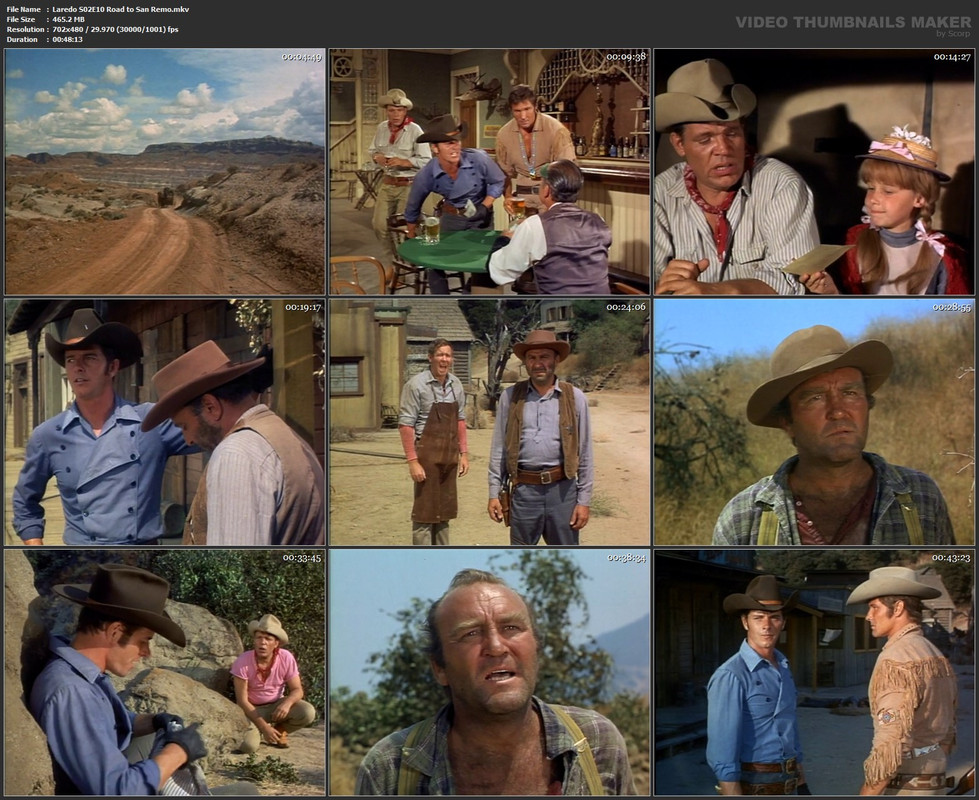Open the saloon scene thumbnail at 00:09:38

pos(490,172)
